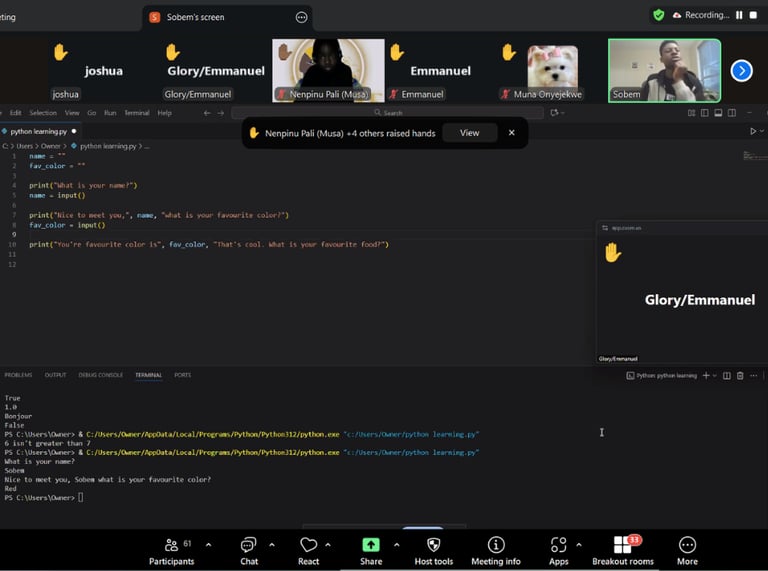Open the run button dropdown arrow

tap(762, 131)
